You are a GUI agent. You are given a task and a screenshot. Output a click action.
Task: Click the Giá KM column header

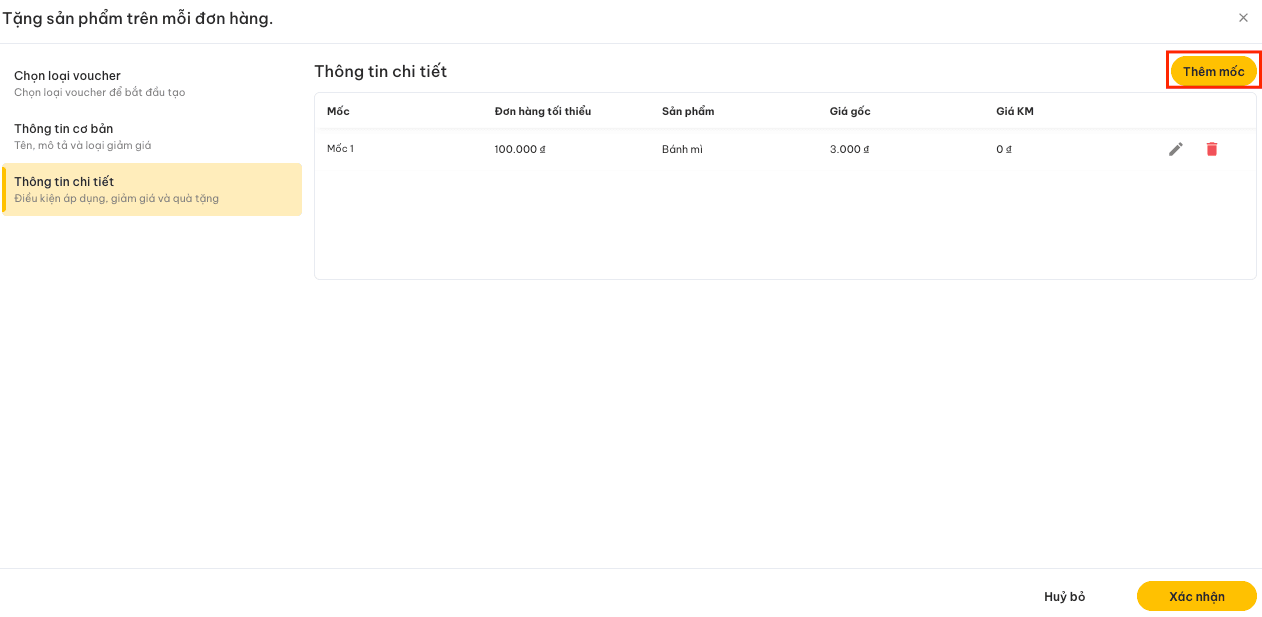coord(1014,111)
